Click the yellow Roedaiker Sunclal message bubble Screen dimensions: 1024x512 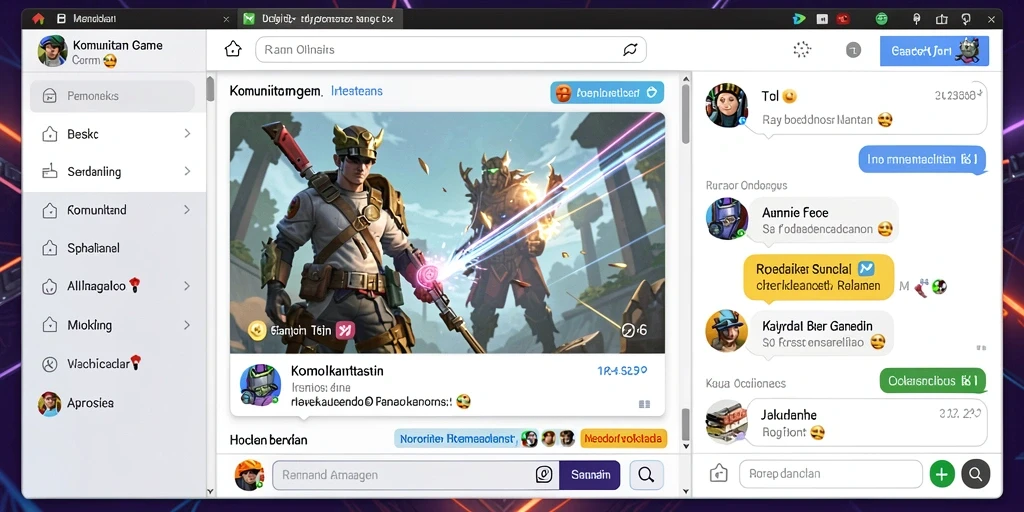click(818, 277)
